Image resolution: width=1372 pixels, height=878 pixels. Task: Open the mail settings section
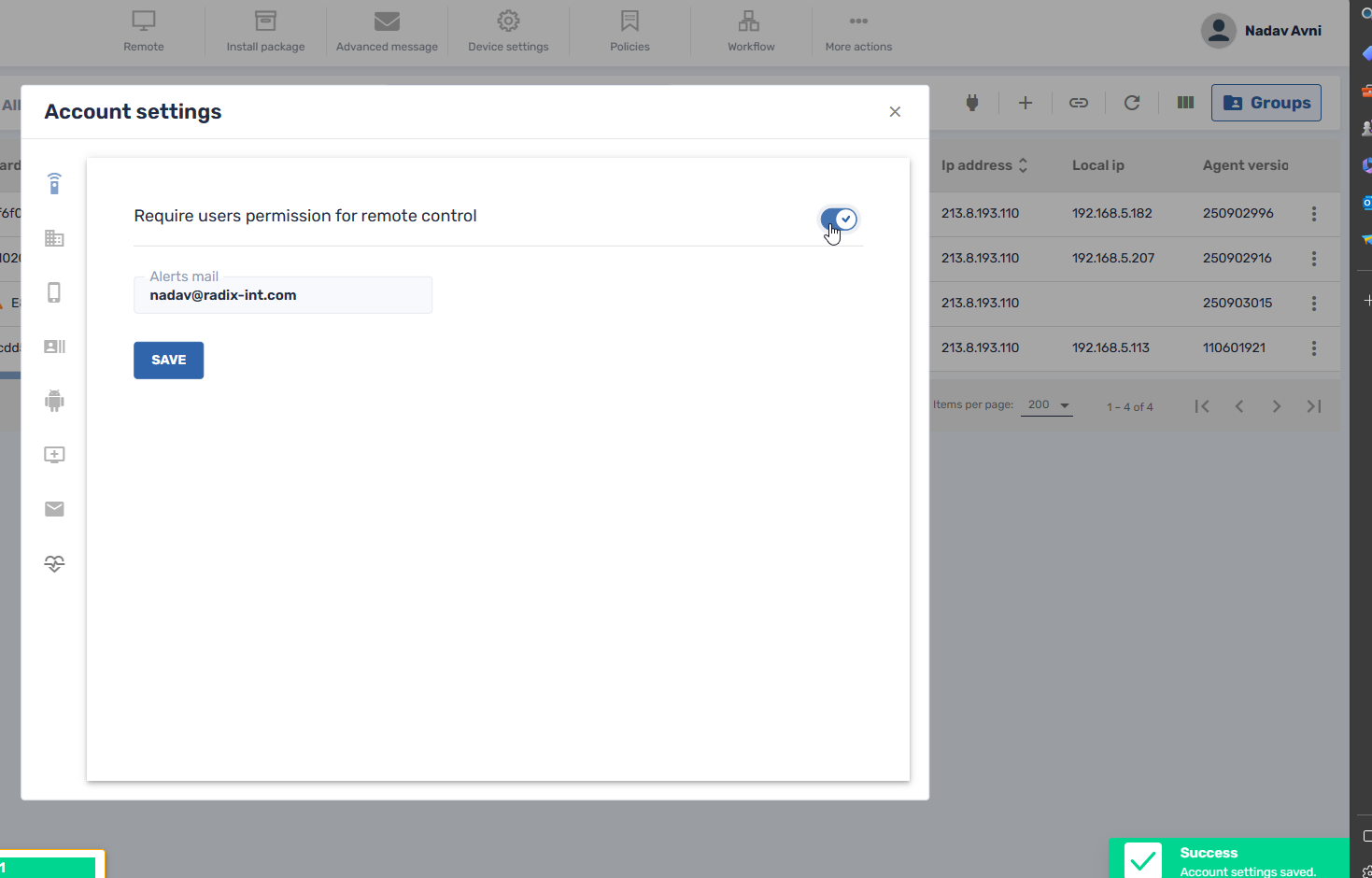click(x=54, y=509)
